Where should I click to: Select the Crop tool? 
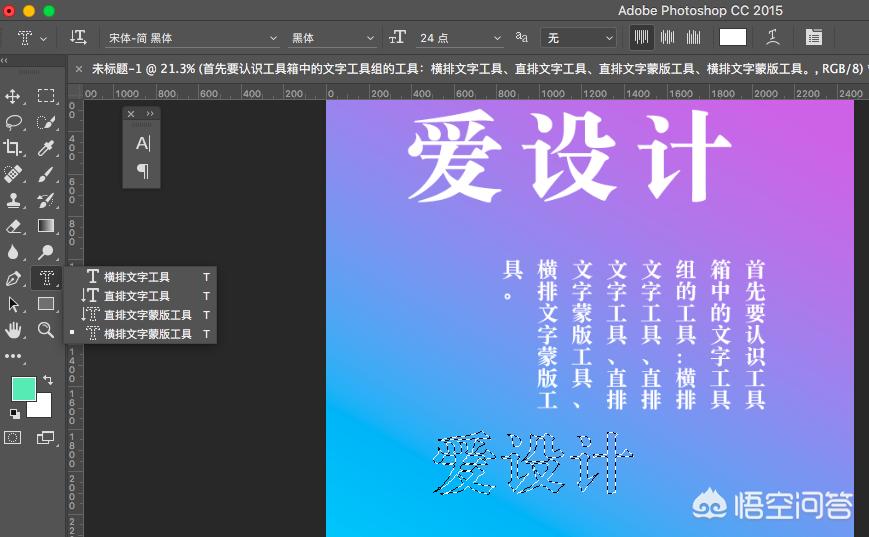coord(13,147)
